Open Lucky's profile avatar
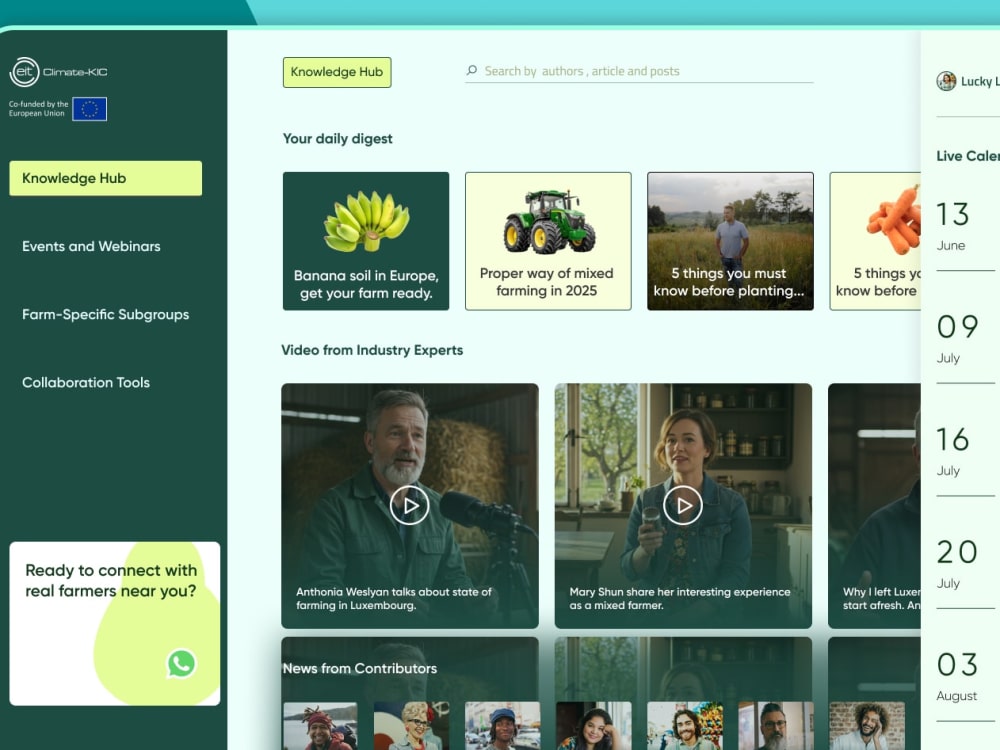 click(946, 81)
